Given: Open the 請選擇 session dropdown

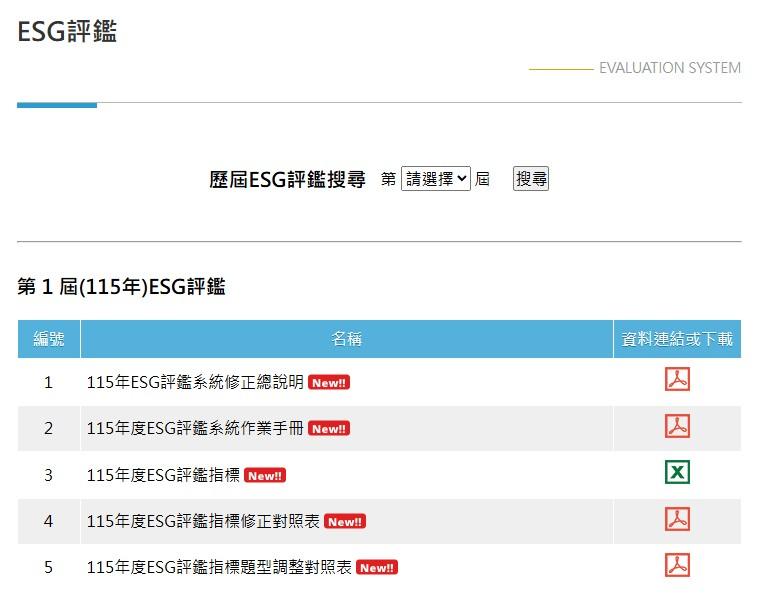Looking at the screenshot, I should 435,179.
